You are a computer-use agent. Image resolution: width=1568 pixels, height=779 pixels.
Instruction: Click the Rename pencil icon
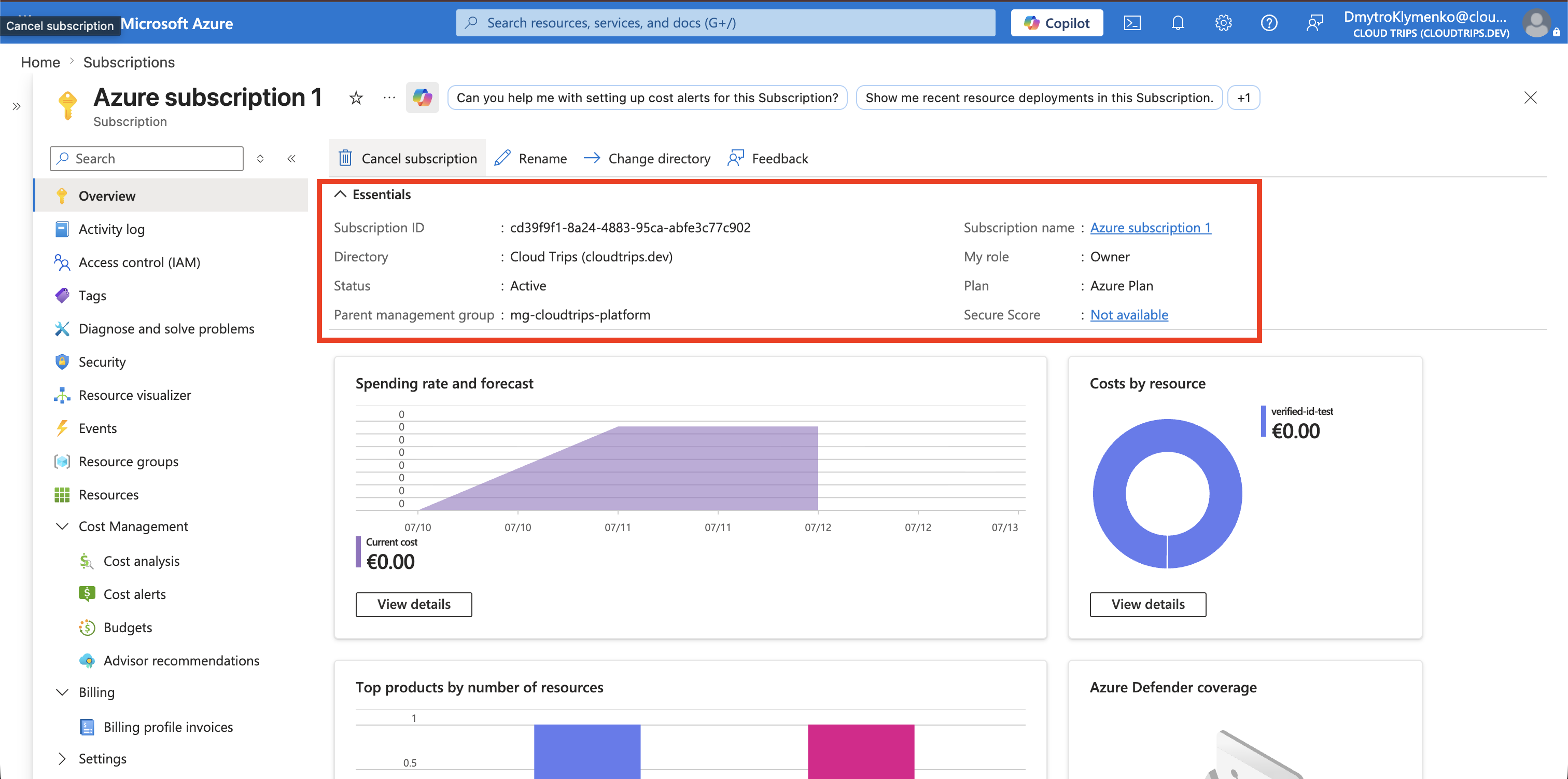[x=502, y=158]
